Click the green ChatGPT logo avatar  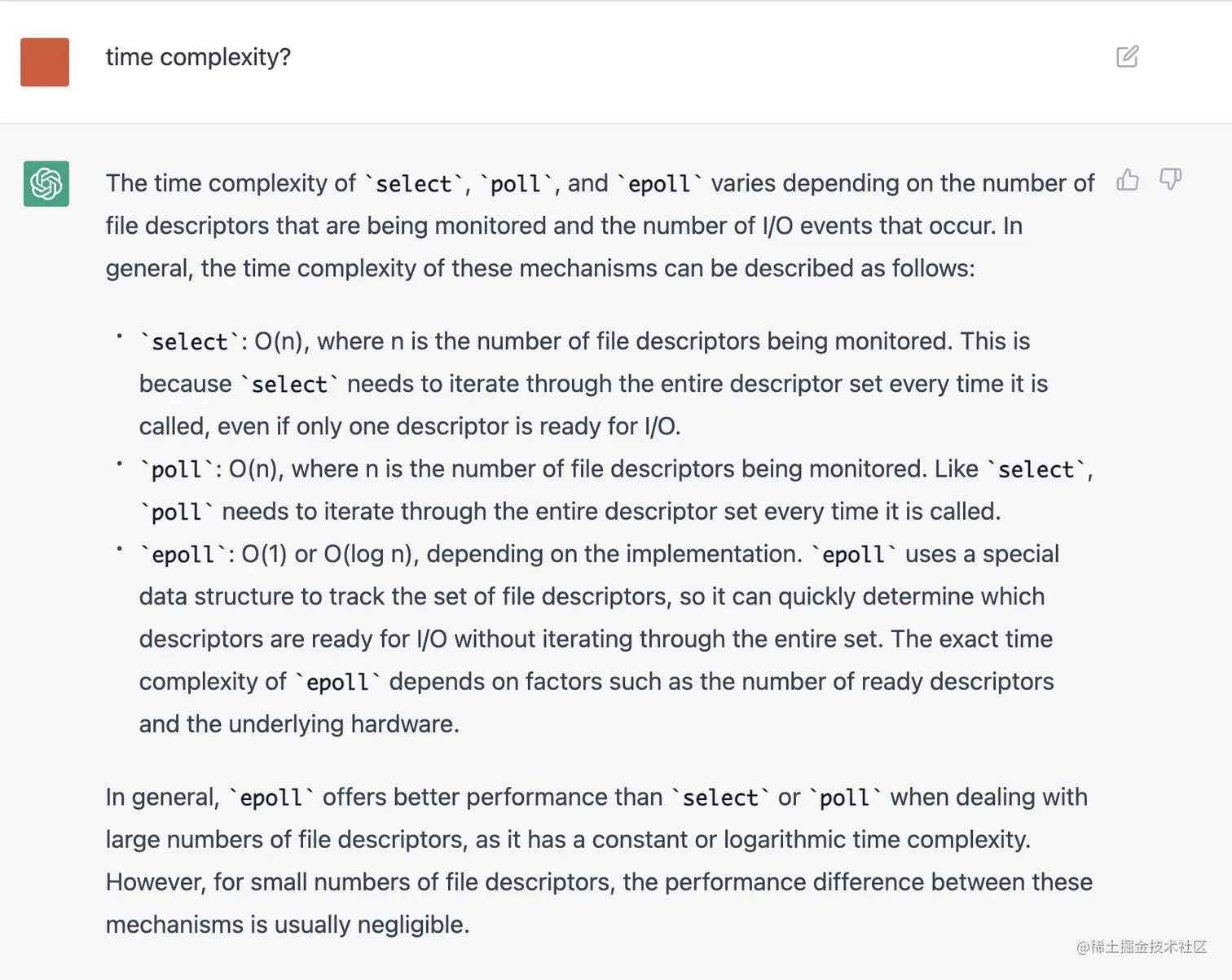pyautogui.click(x=46, y=183)
